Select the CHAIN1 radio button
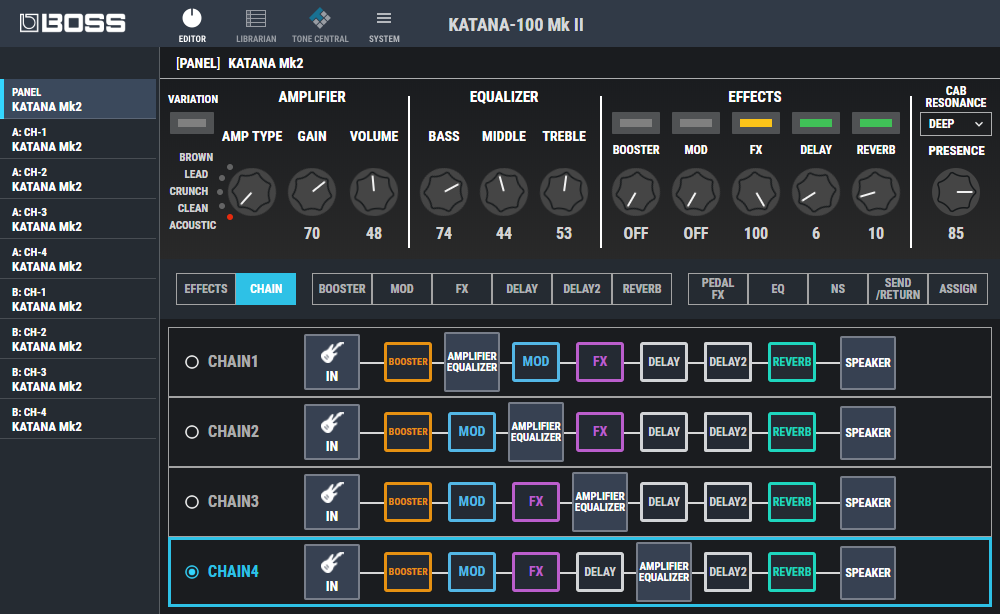The width and height of the screenshot is (1000, 614). 191,362
